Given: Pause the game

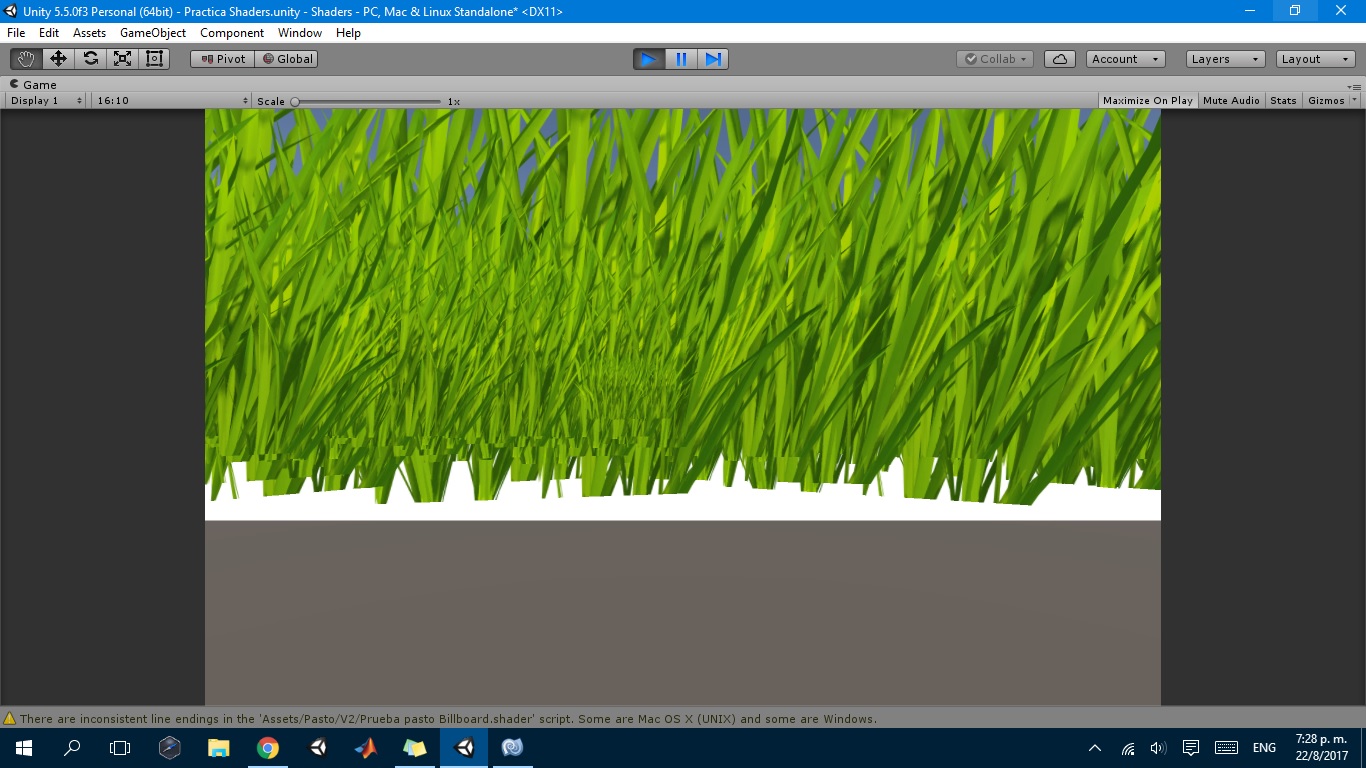Looking at the screenshot, I should 681,59.
